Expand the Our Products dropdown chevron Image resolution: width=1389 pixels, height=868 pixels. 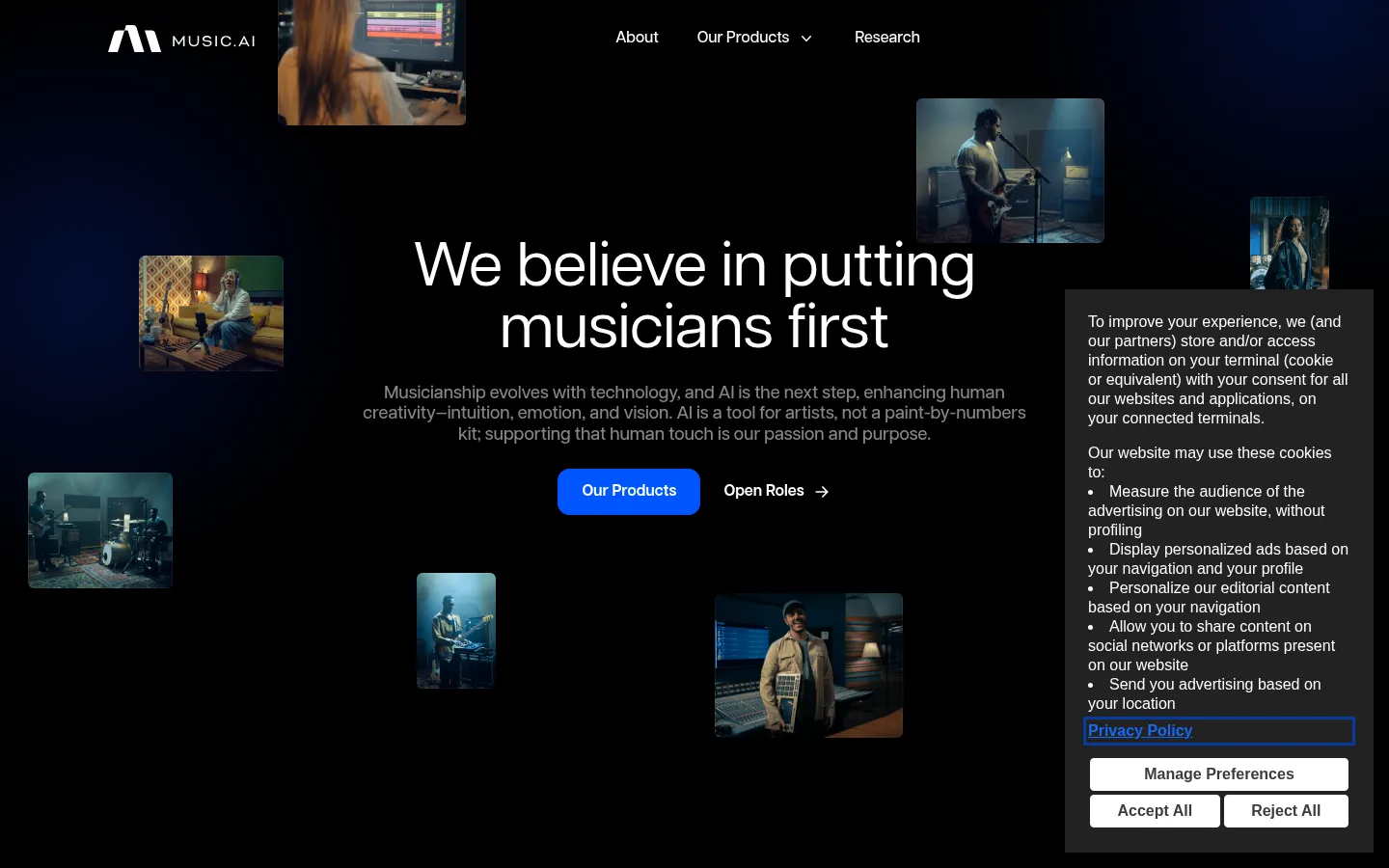click(x=806, y=39)
